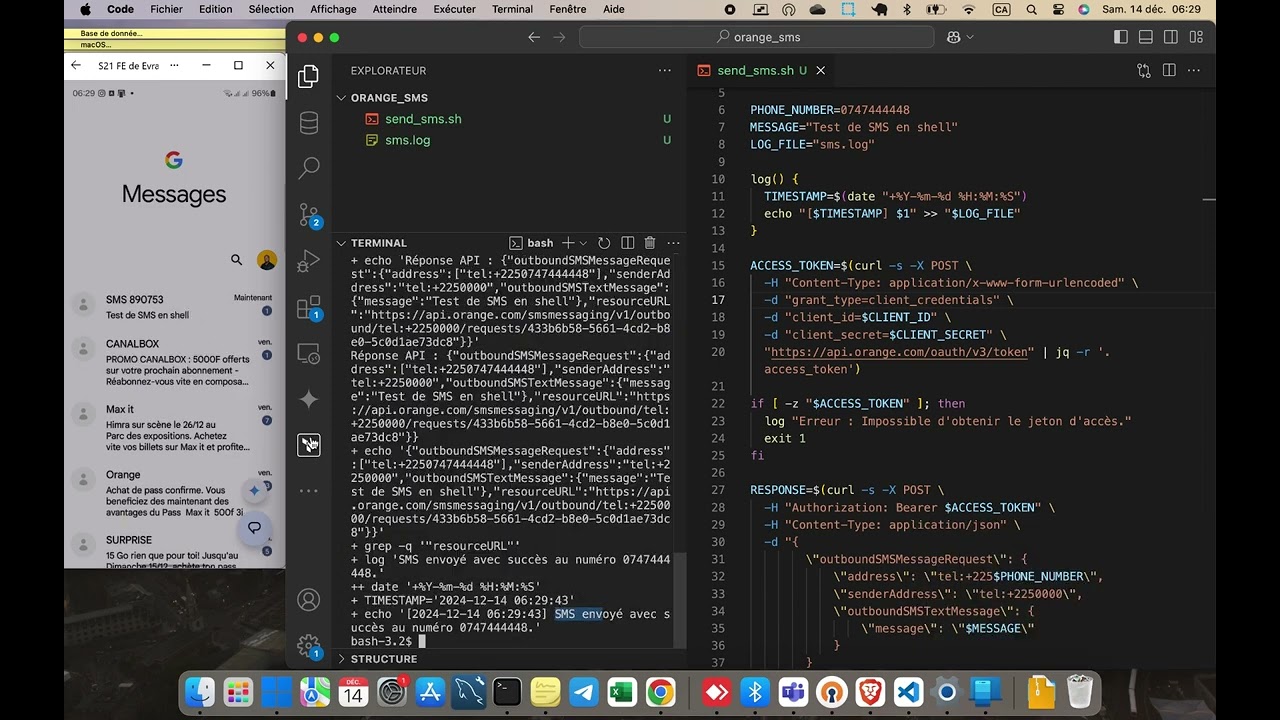Open new terminal profile dropdown arrow

point(583,243)
